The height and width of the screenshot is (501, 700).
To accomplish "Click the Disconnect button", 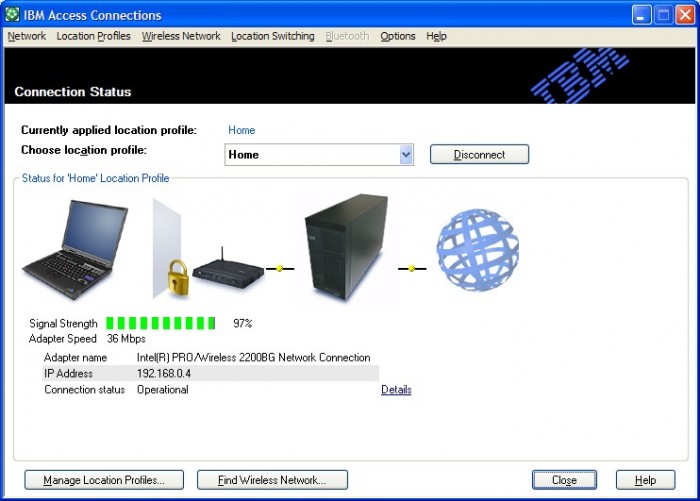I will pos(479,154).
